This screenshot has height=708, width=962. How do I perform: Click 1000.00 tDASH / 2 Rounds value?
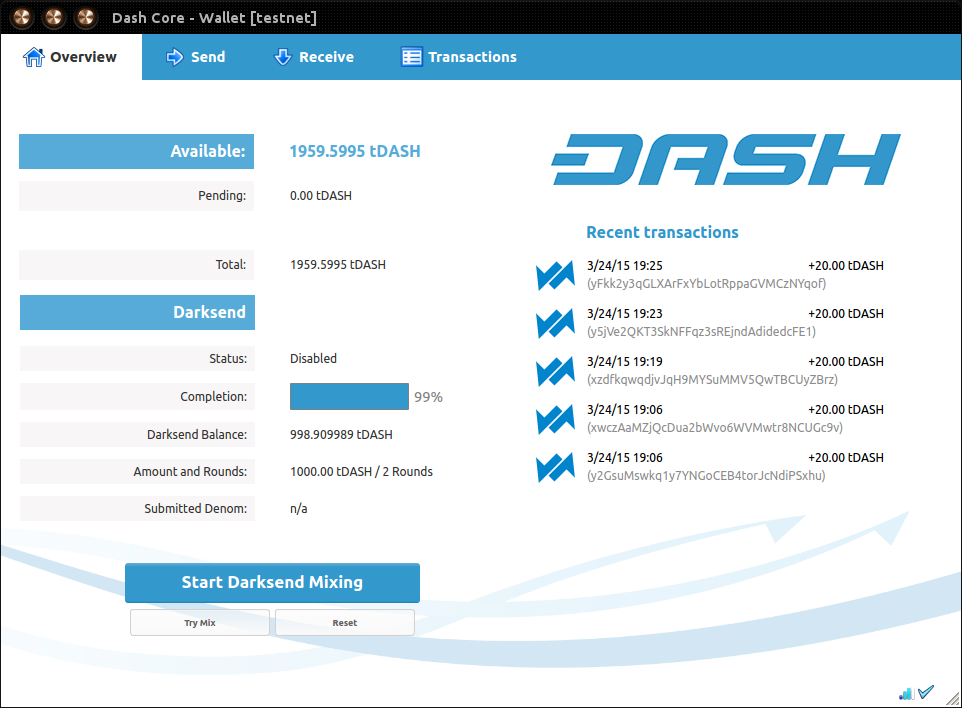pyautogui.click(x=361, y=471)
